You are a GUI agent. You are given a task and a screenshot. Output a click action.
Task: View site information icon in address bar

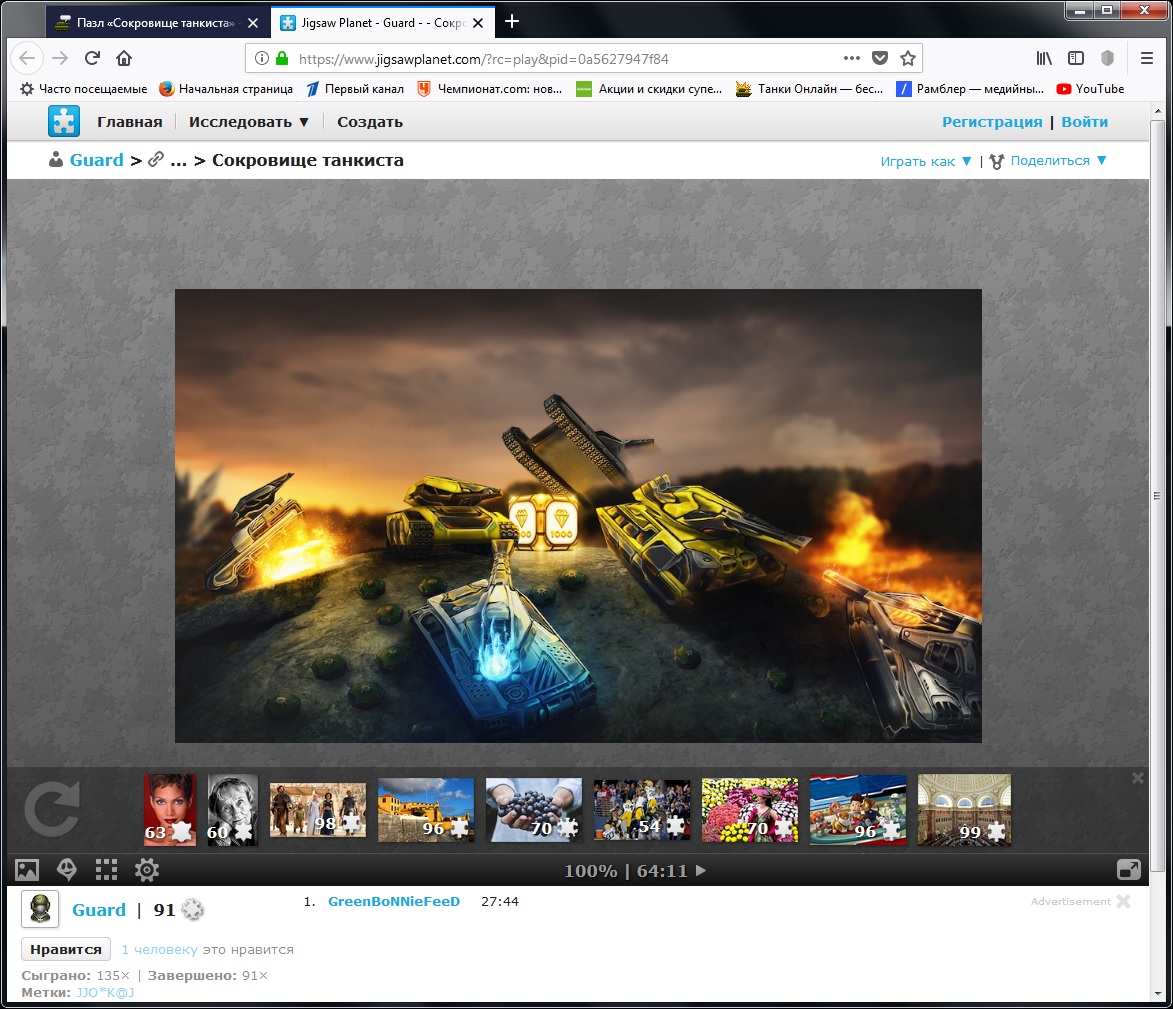(x=262, y=58)
